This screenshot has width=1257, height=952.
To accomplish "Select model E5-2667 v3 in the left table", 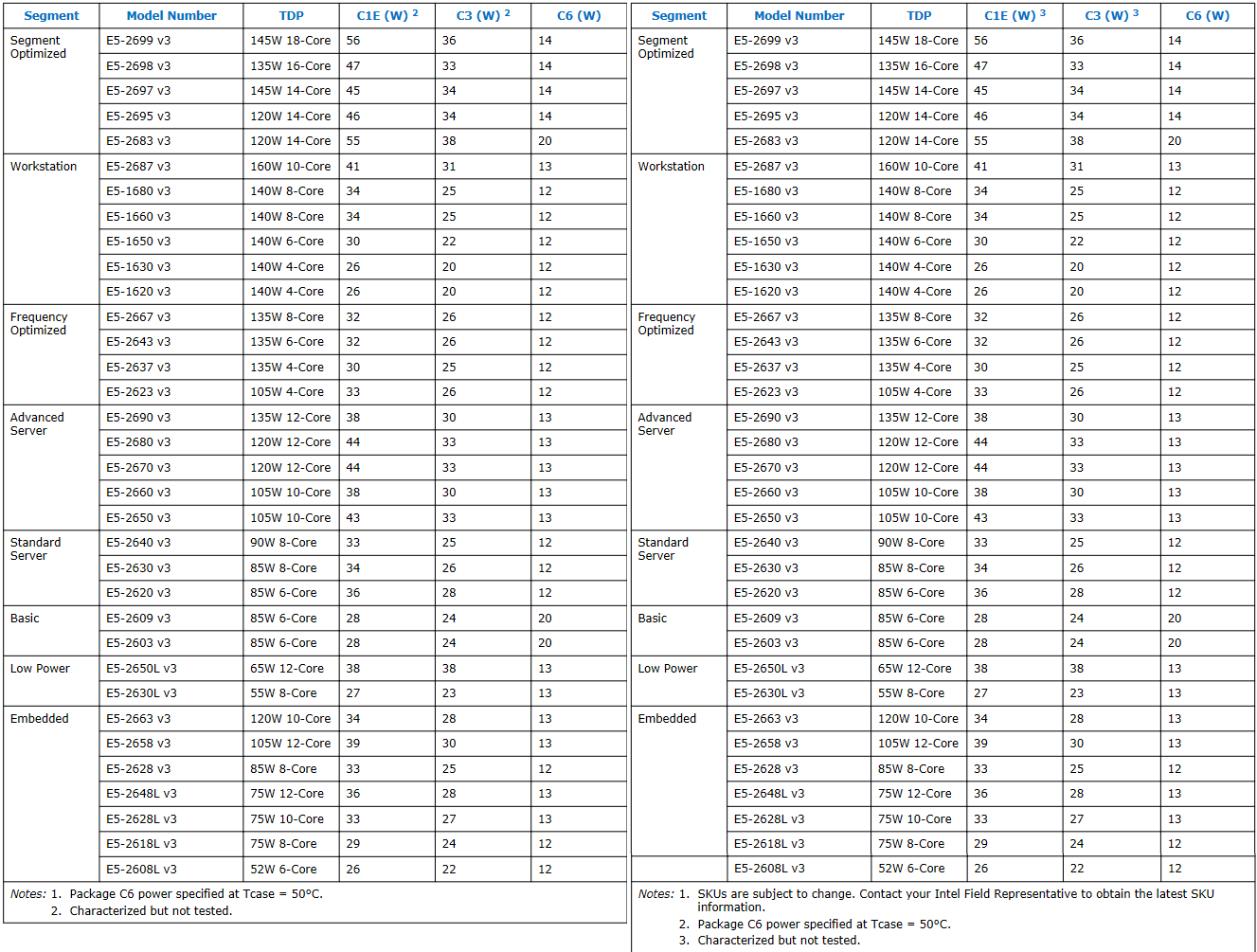I will [x=138, y=317].
